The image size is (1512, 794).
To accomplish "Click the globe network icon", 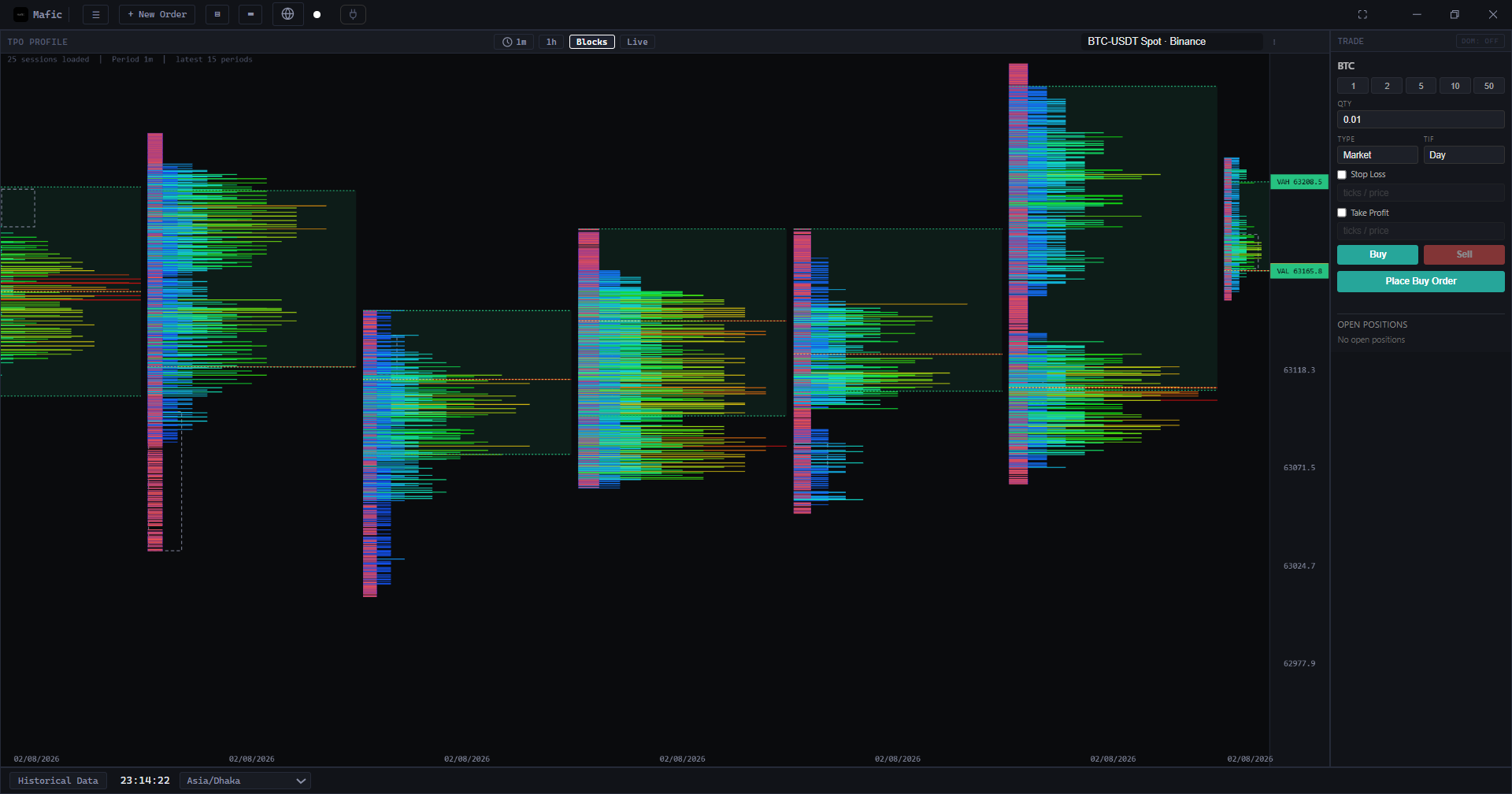I will pyautogui.click(x=287, y=14).
